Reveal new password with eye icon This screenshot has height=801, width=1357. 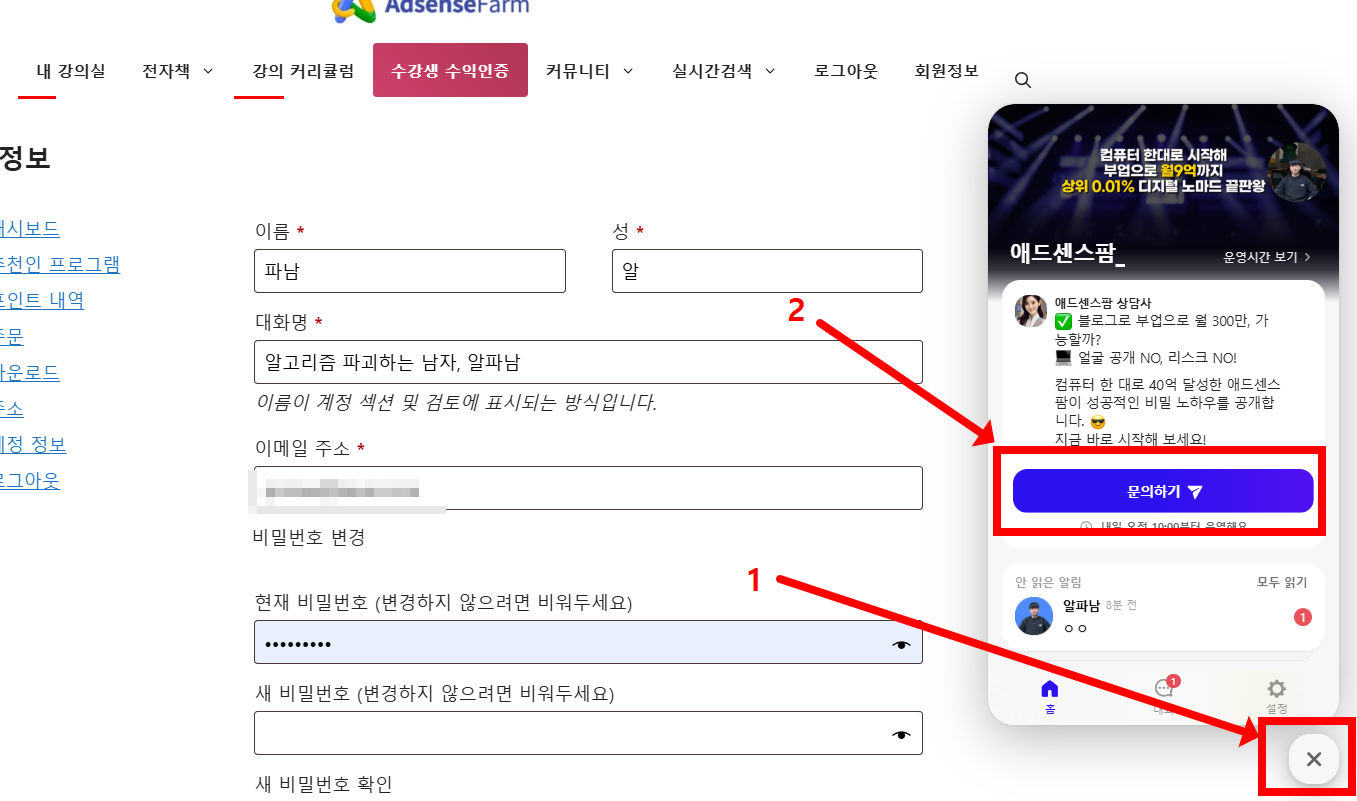point(902,736)
